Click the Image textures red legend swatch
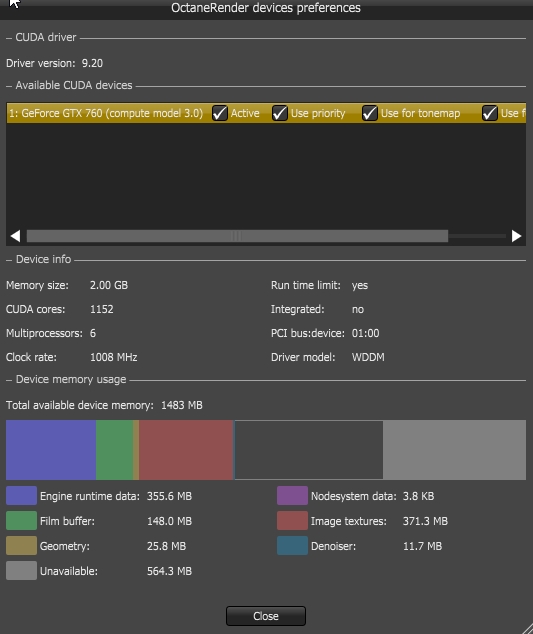 point(292,521)
